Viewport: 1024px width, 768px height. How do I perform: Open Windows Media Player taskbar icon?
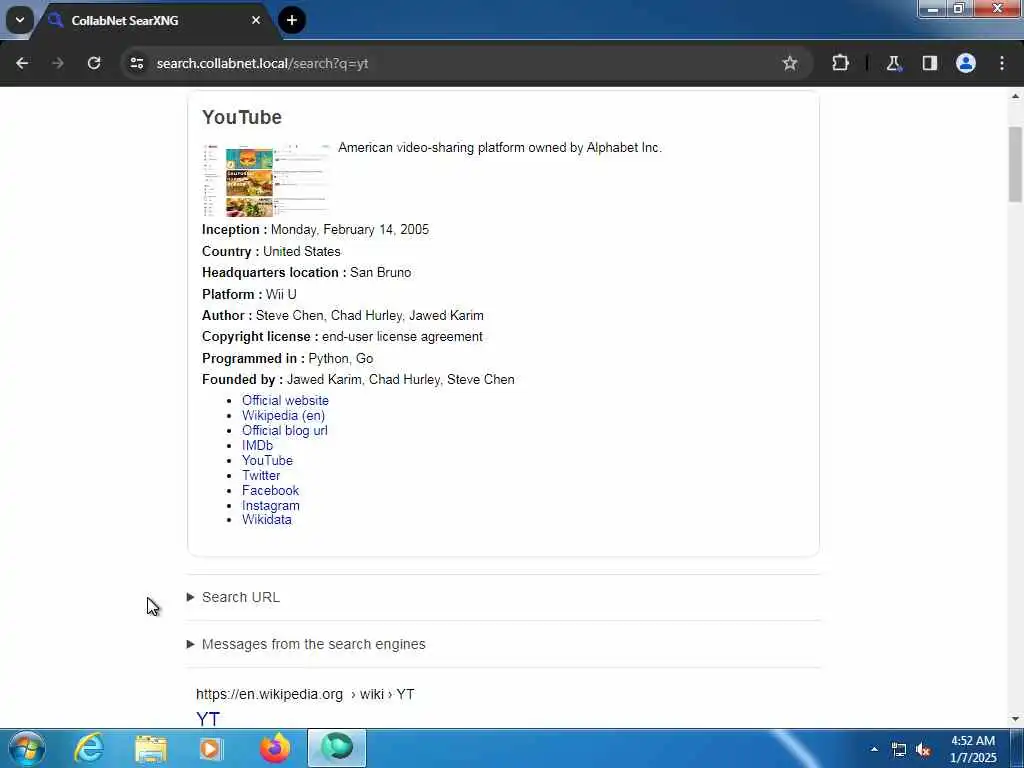point(210,748)
